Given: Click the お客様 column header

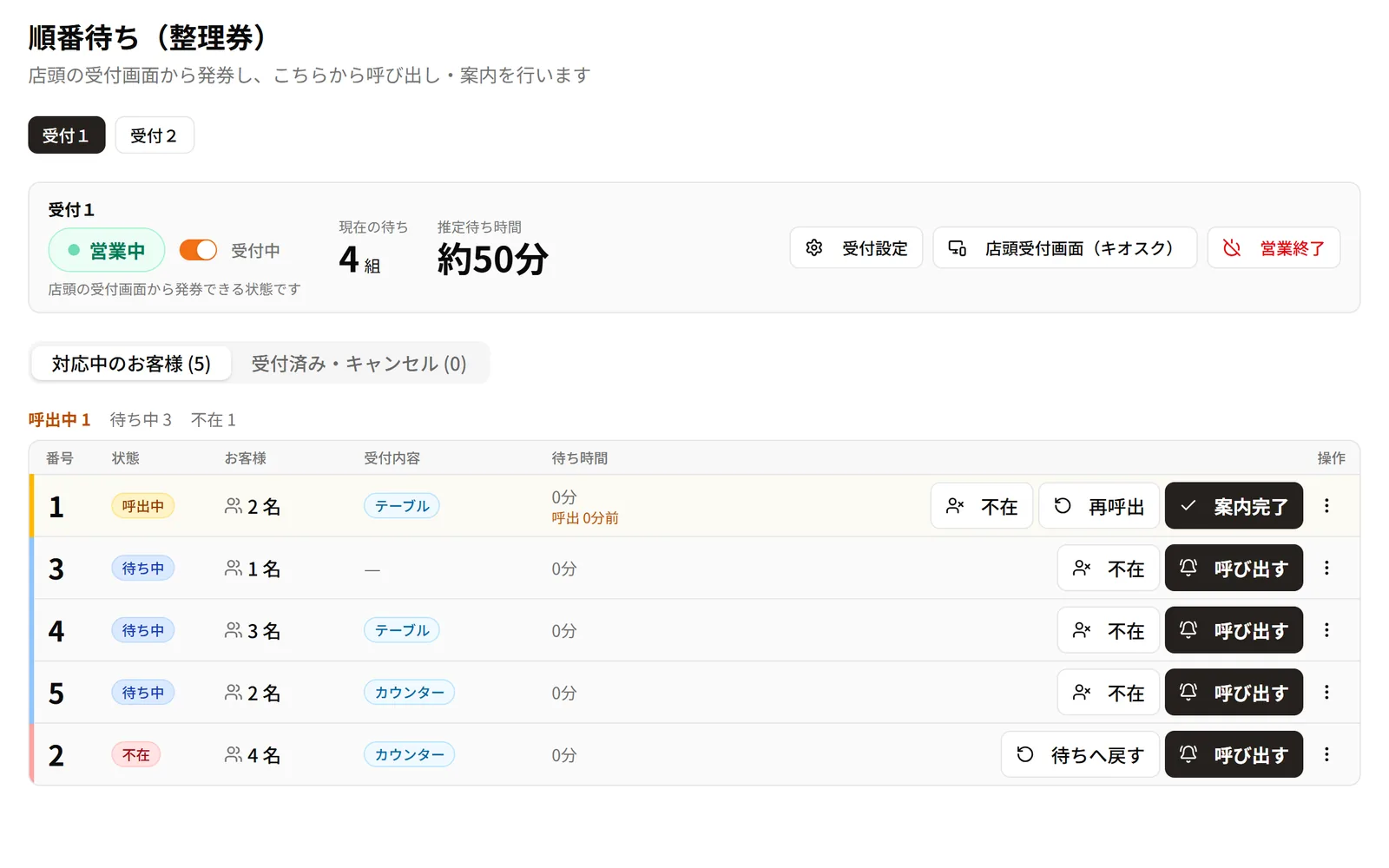Looking at the screenshot, I should tap(246, 458).
